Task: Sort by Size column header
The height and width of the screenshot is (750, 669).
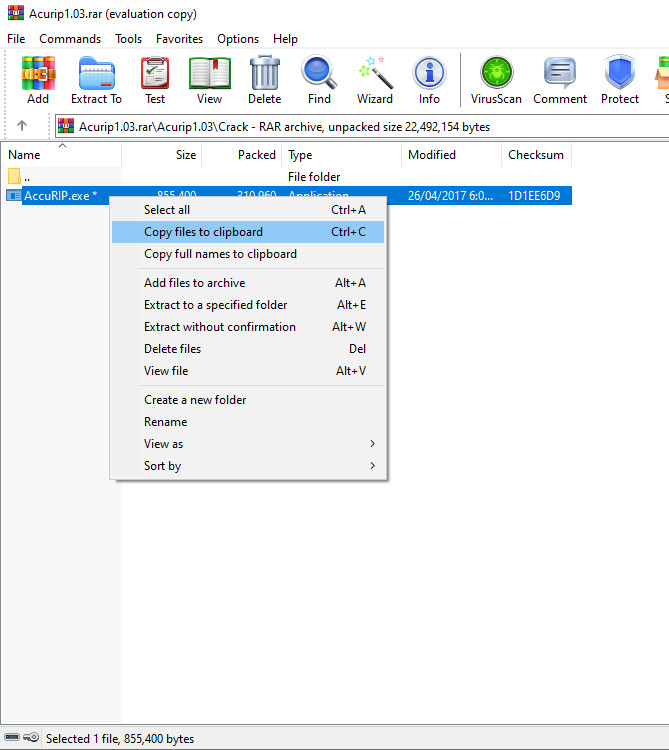Action: [x=162, y=154]
